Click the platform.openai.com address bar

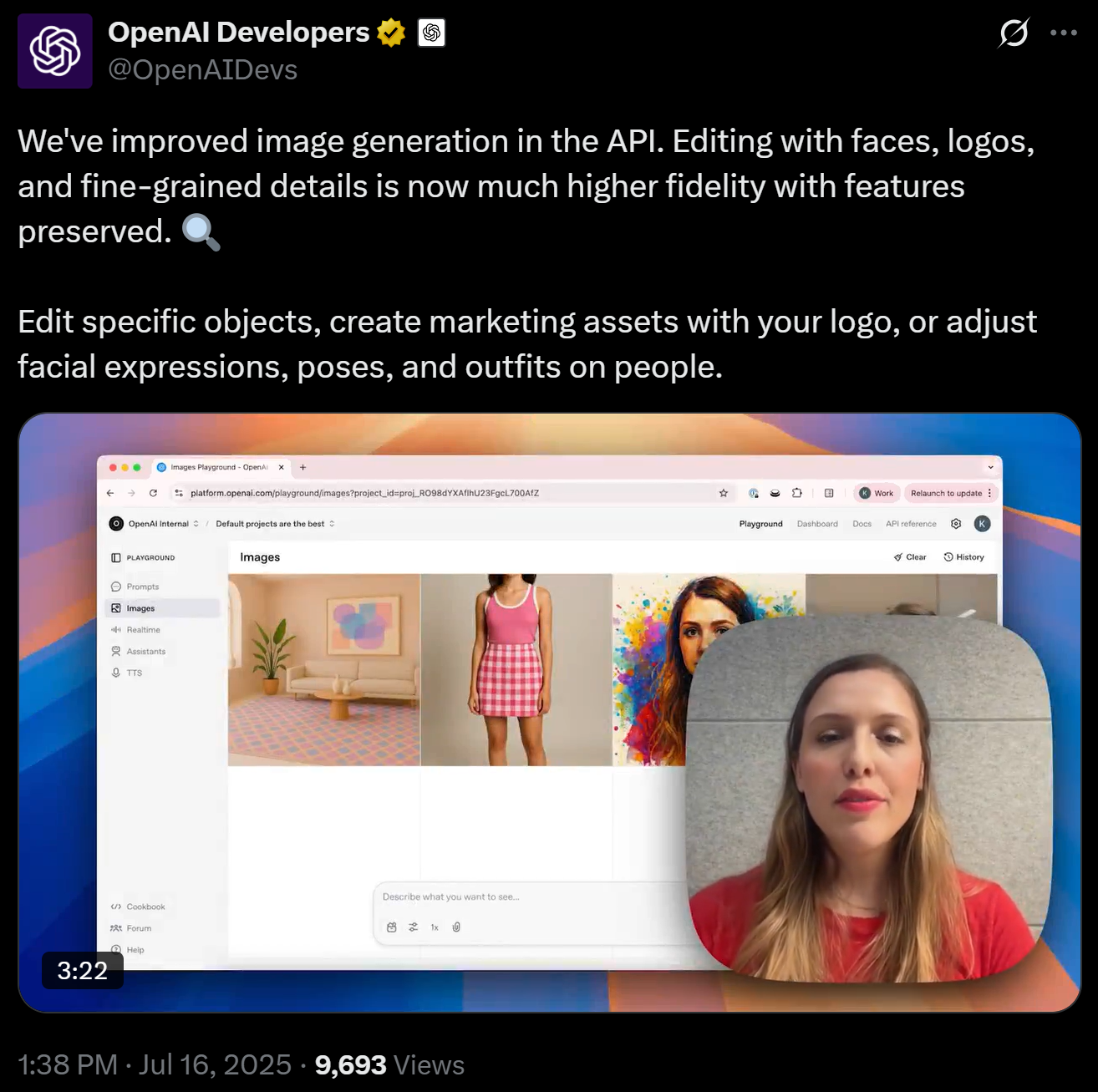pos(451,493)
